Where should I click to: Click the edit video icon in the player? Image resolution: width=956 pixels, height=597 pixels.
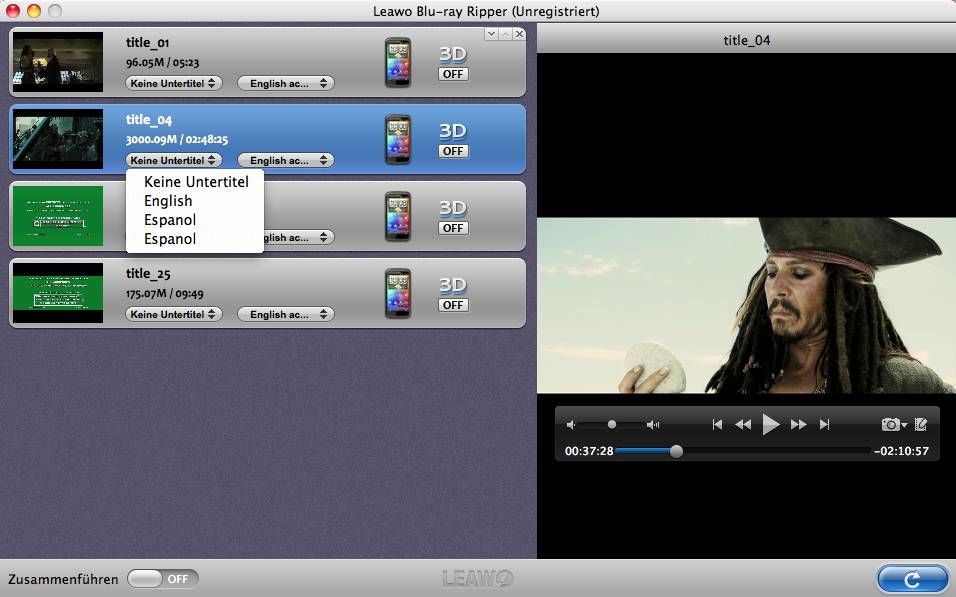pos(921,425)
